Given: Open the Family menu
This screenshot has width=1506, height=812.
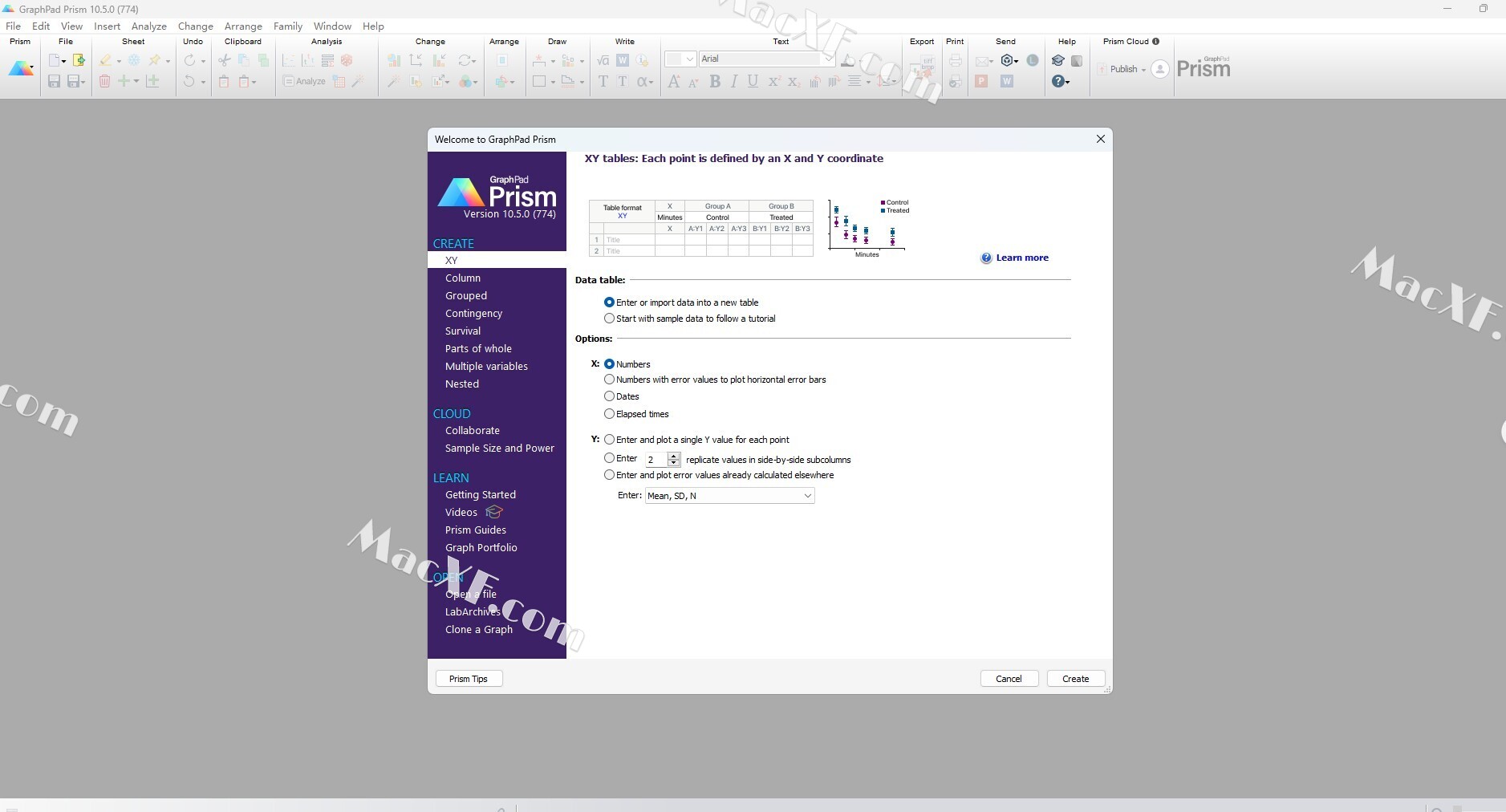Looking at the screenshot, I should (x=288, y=26).
